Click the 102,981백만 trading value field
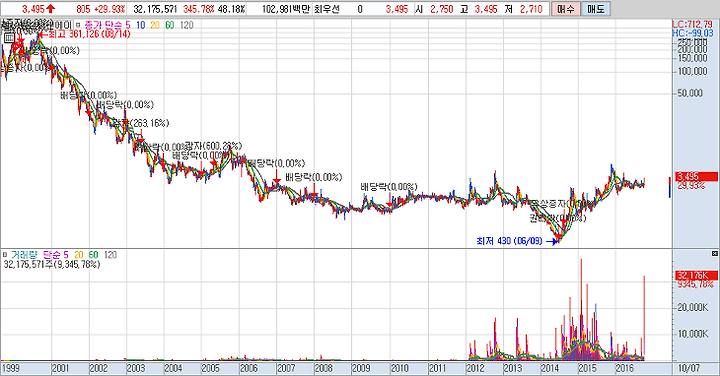Viewport: 720px width, 376px height. [x=286, y=9]
